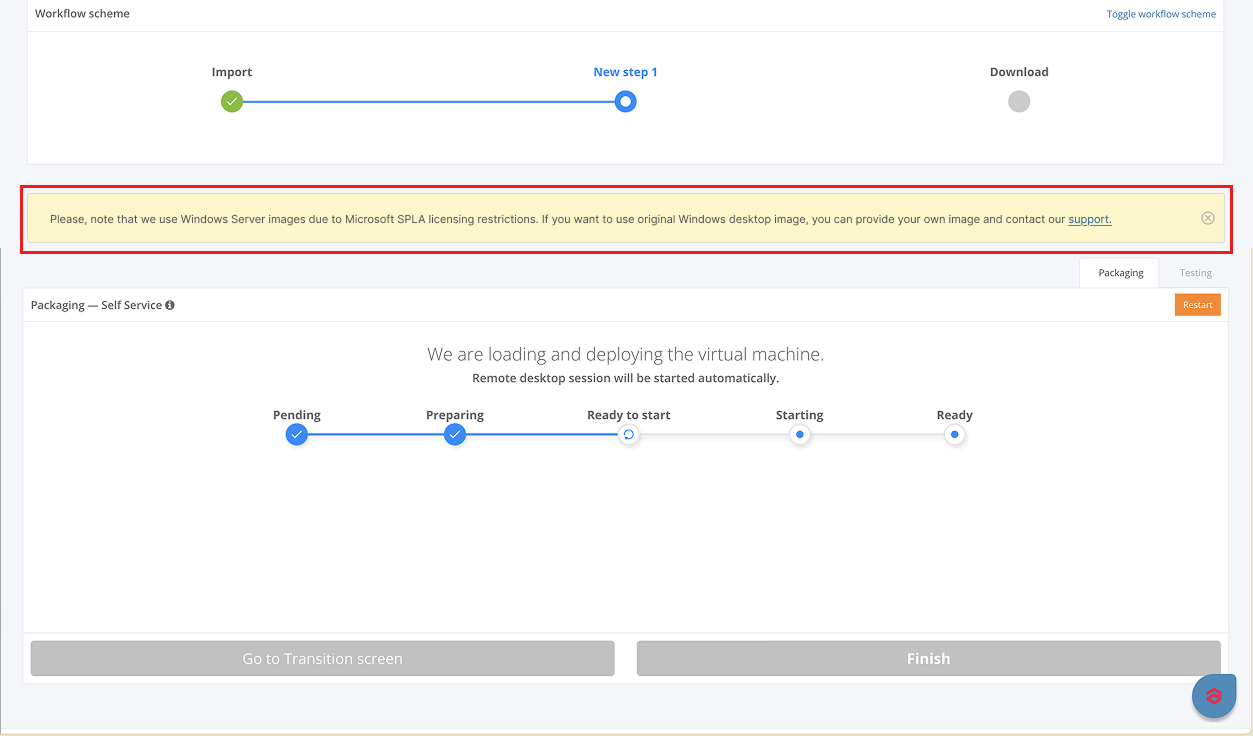Screen dimensions: 1253x736
Task: Click the Self Service info icon
Action: pos(170,305)
